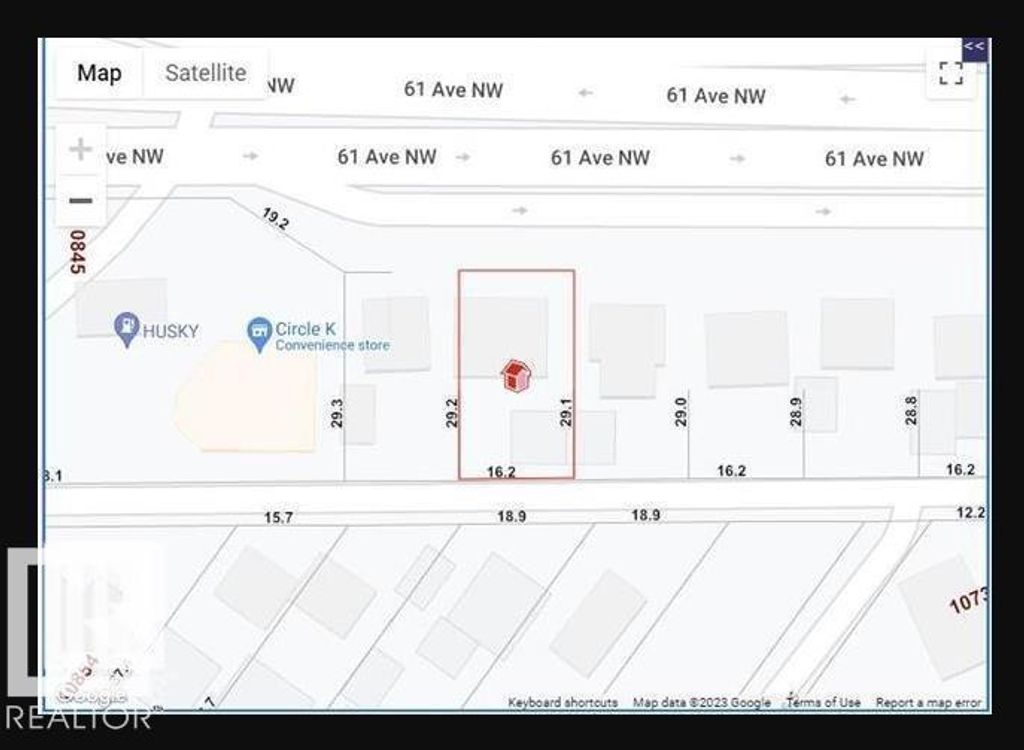Open the Terms of Use link
The width and height of the screenshot is (1024, 750).
(x=823, y=702)
